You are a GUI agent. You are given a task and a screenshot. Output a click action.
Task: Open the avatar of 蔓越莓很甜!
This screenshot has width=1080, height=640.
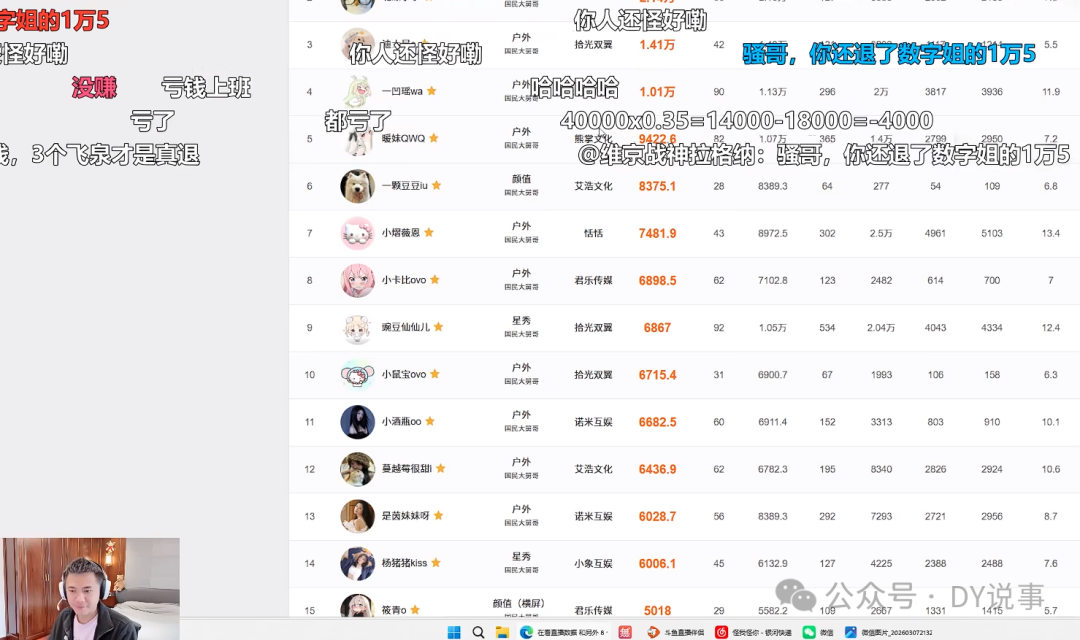[357, 469]
